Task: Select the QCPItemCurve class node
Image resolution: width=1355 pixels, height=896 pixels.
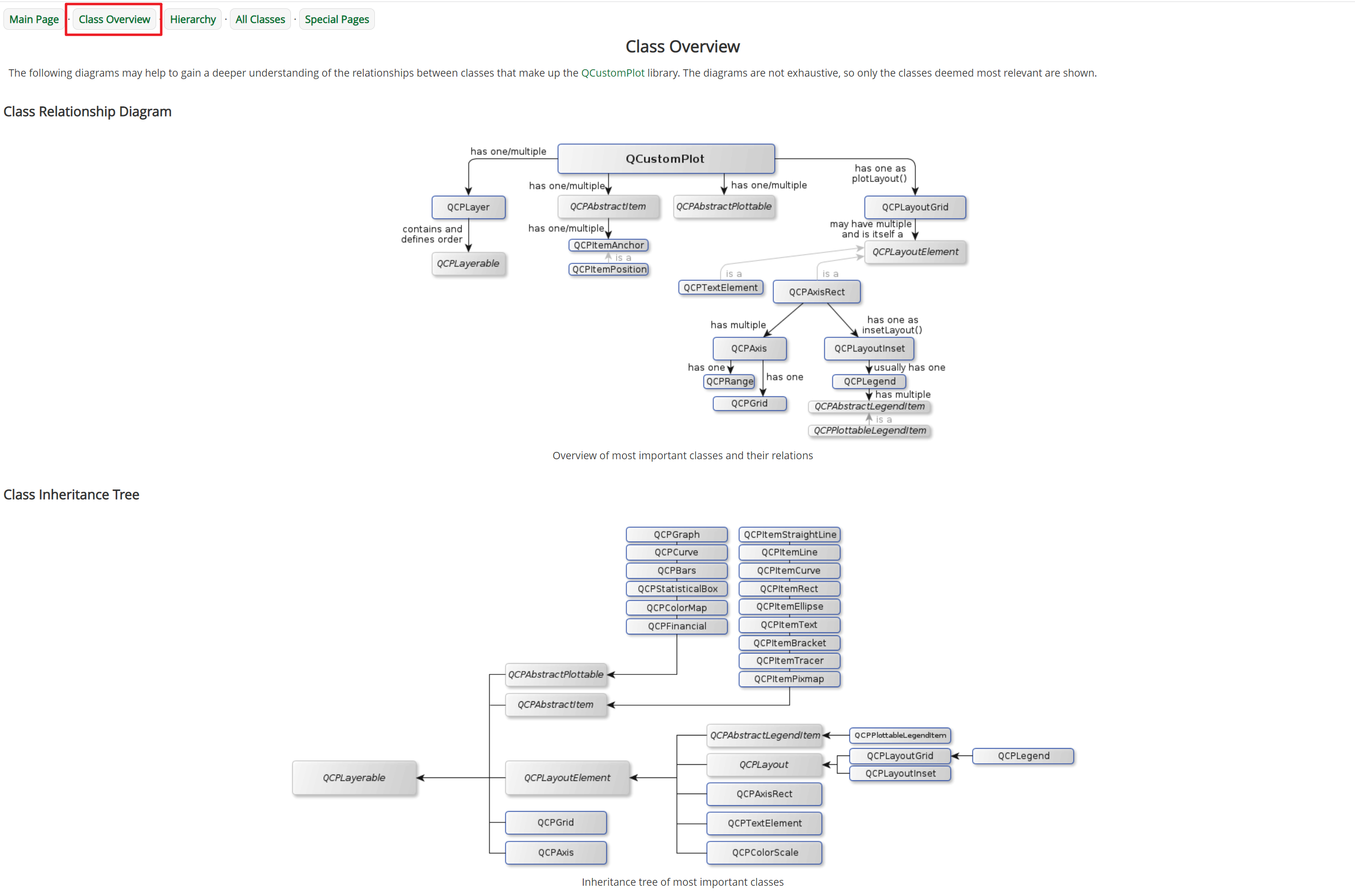Action: 790,570
